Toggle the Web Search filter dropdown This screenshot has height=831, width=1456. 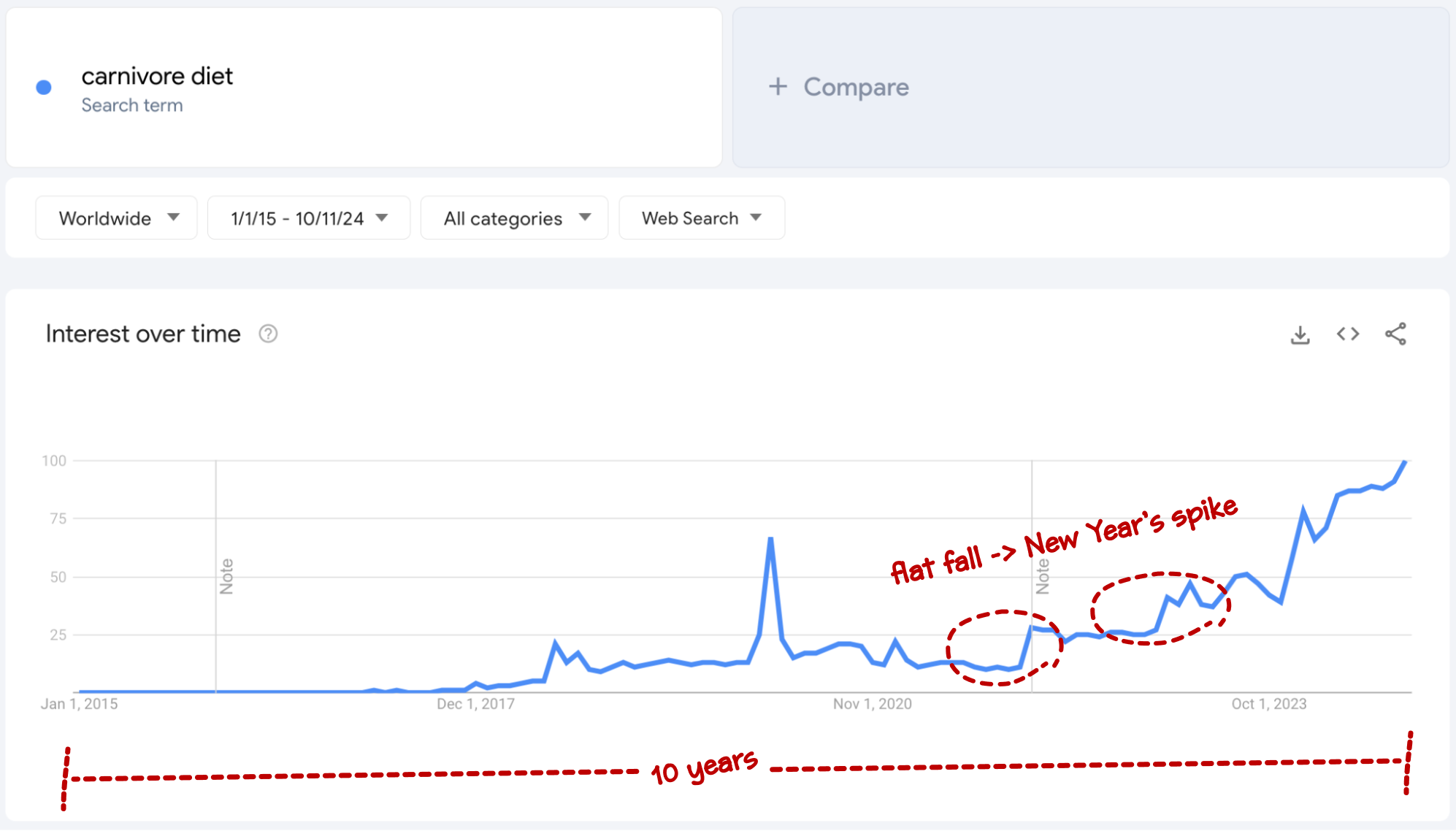[x=699, y=218]
